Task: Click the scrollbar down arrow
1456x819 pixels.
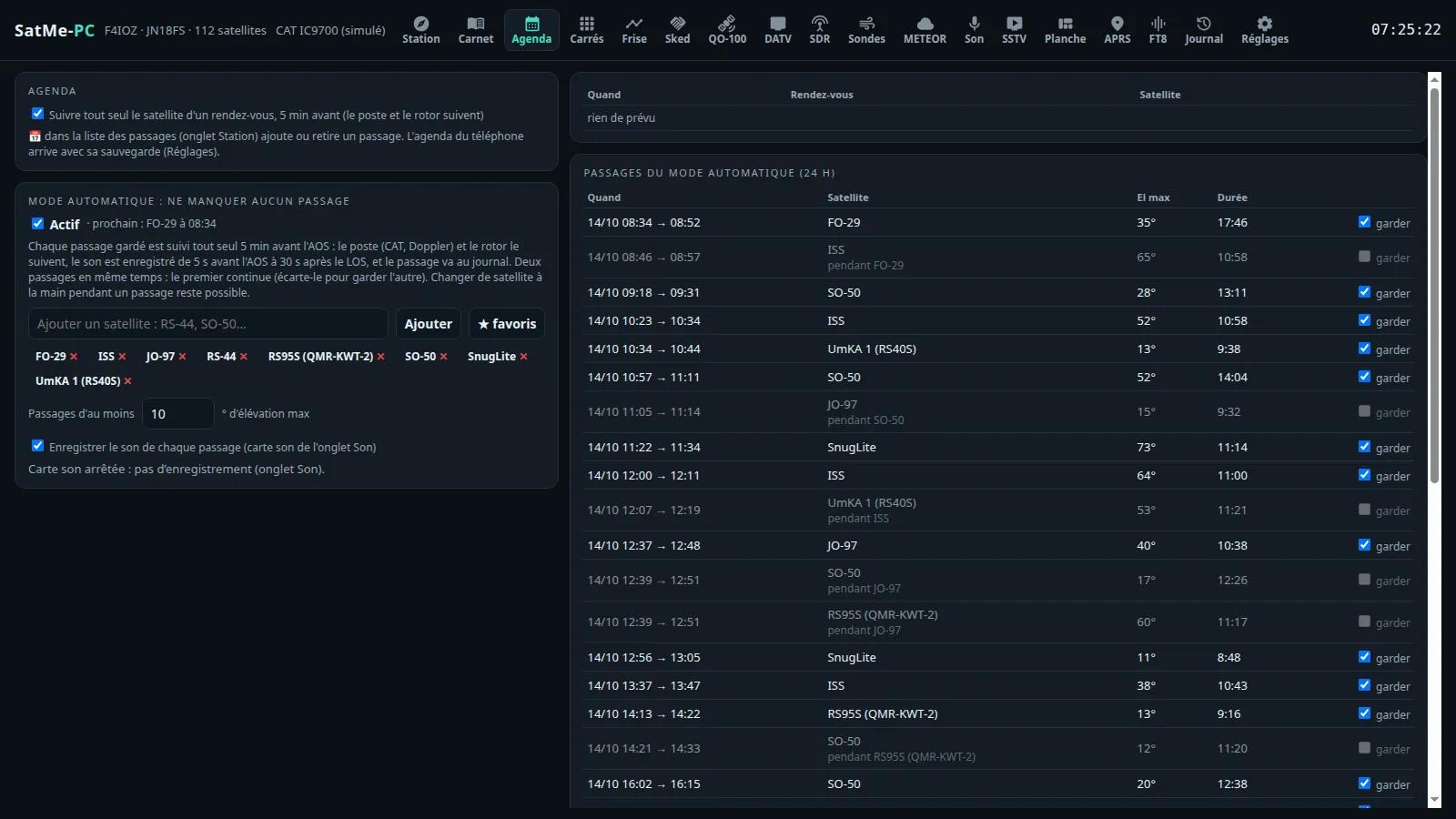Action: click(1434, 801)
